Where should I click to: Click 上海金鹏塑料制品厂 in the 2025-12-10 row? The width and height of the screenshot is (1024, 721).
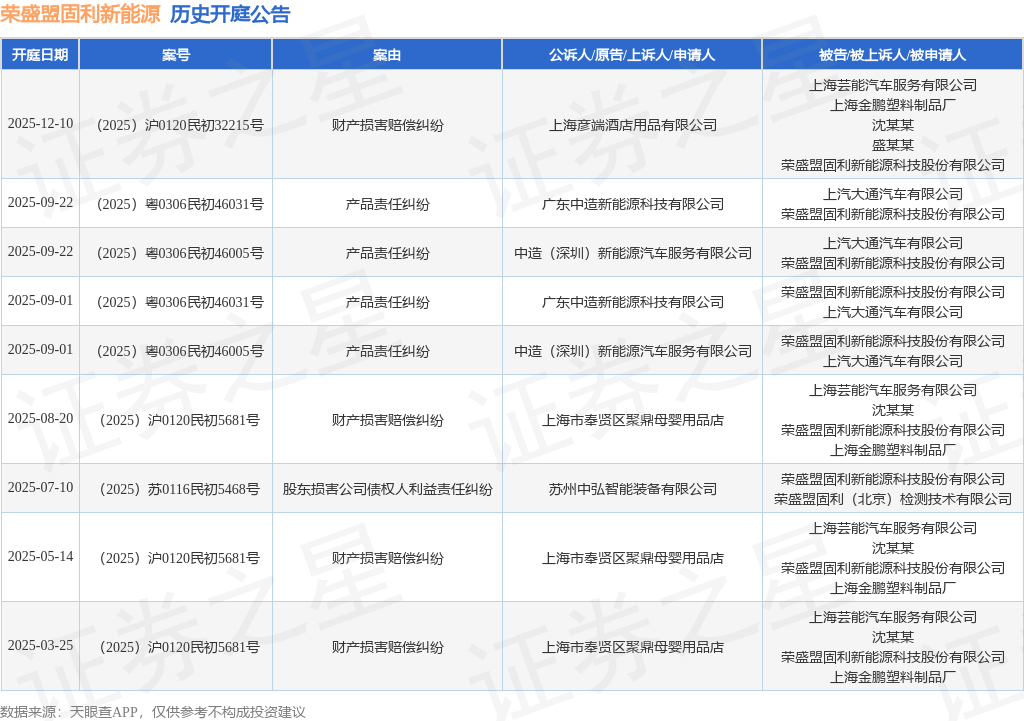click(x=893, y=104)
